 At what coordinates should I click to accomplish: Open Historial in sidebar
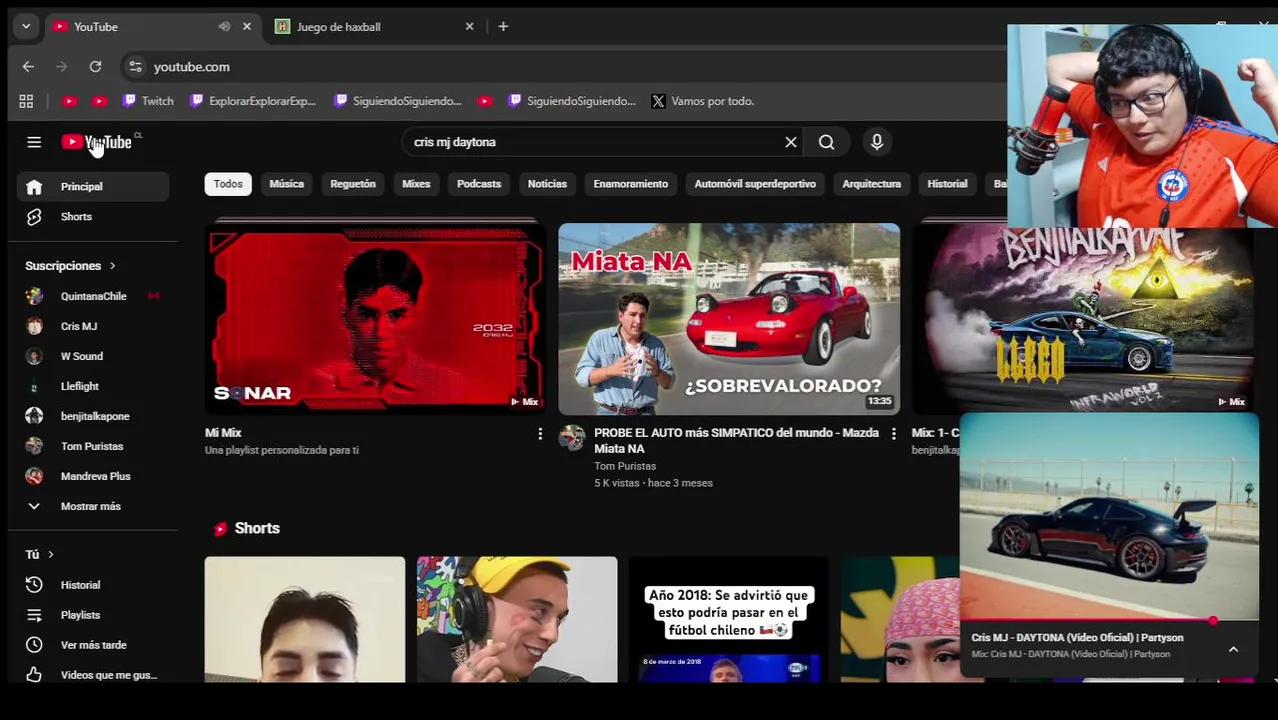(x=93, y=585)
